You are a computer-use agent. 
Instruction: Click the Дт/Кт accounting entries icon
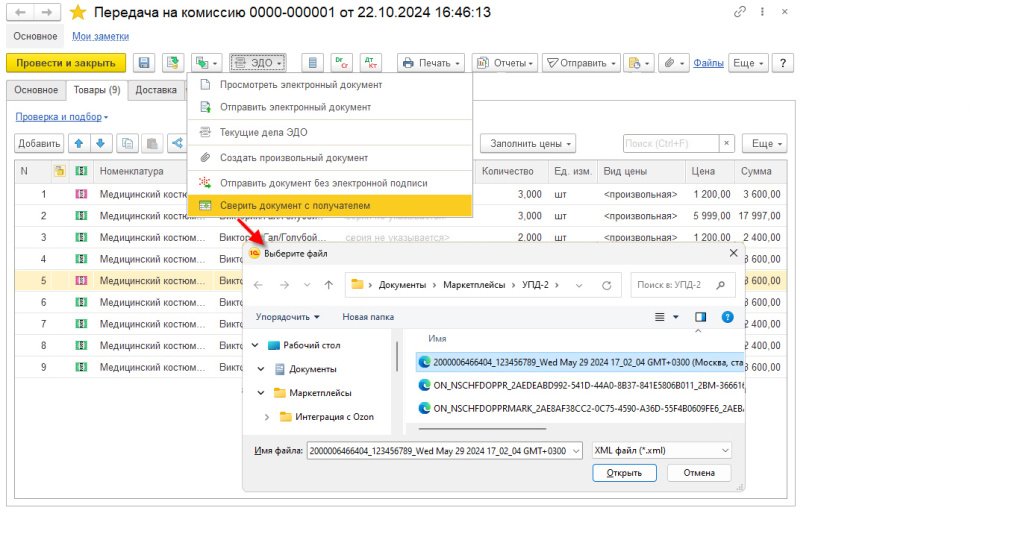click(x=371, y=63)
